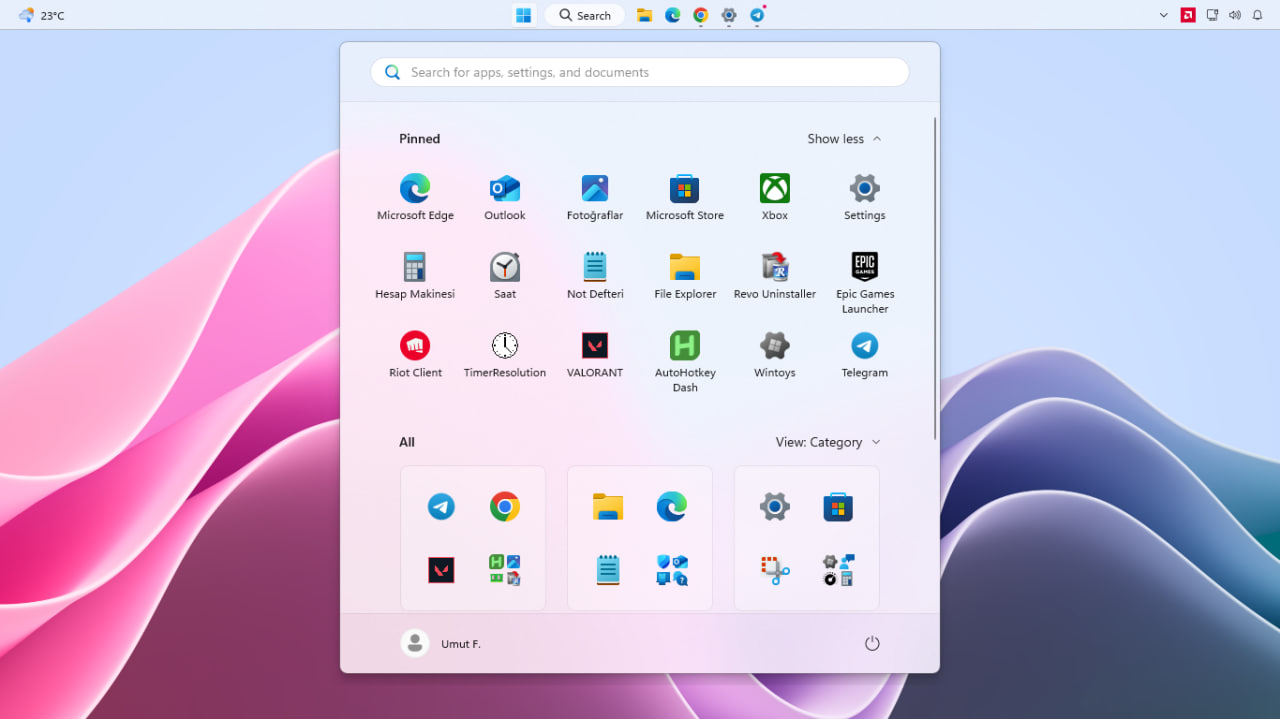1280x719 pixels.
Task: Open Settings in the third category group
Action: click(775, 507)
